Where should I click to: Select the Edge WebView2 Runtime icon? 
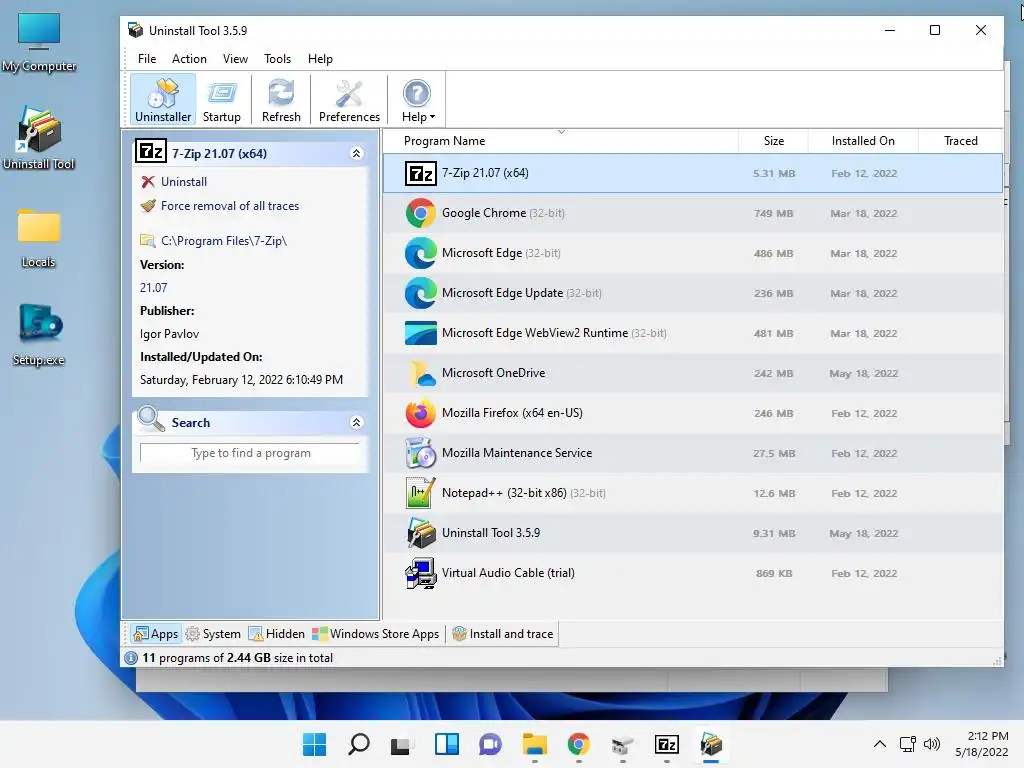pos(421,333)
